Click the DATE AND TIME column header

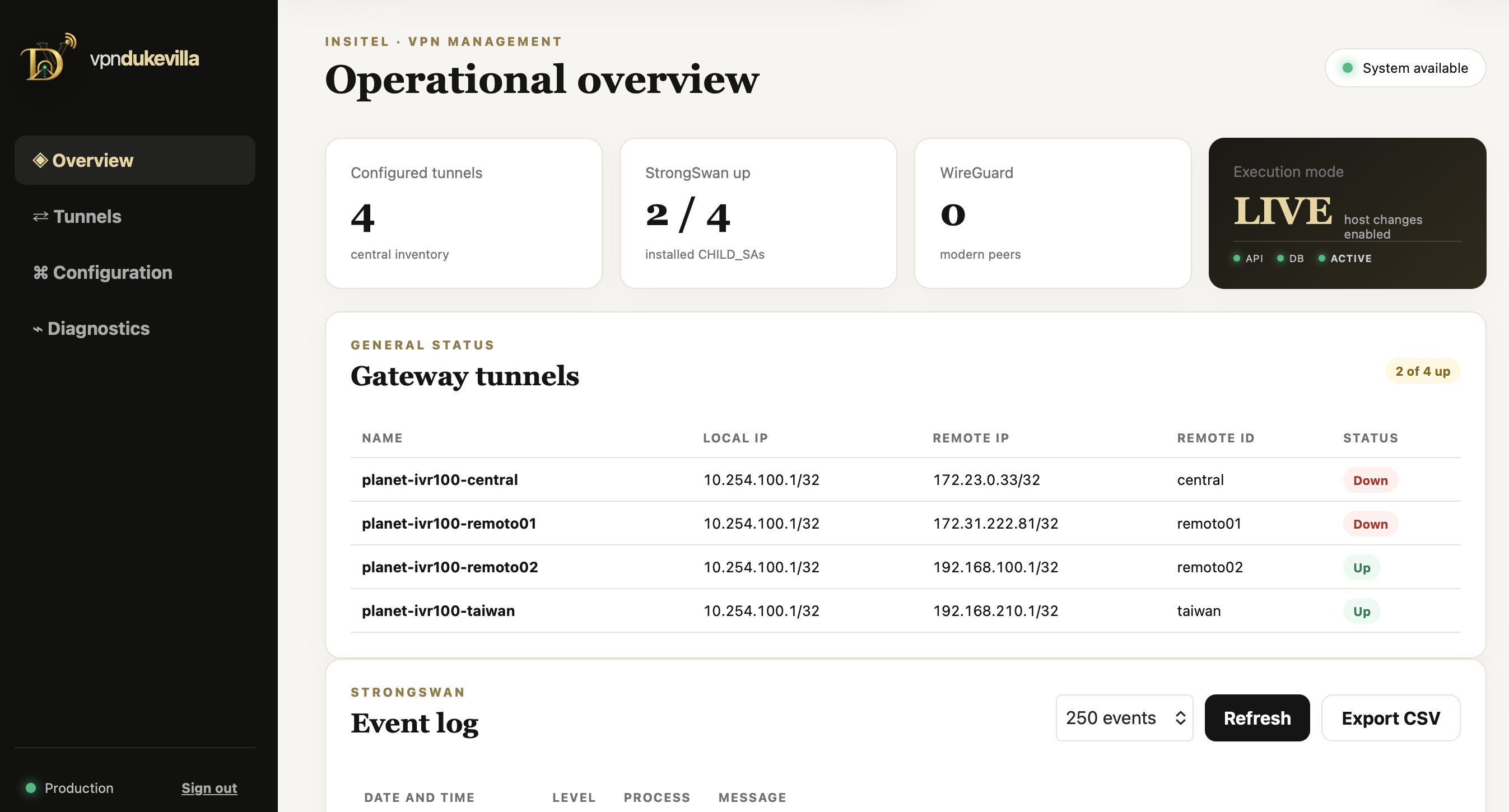420,797
